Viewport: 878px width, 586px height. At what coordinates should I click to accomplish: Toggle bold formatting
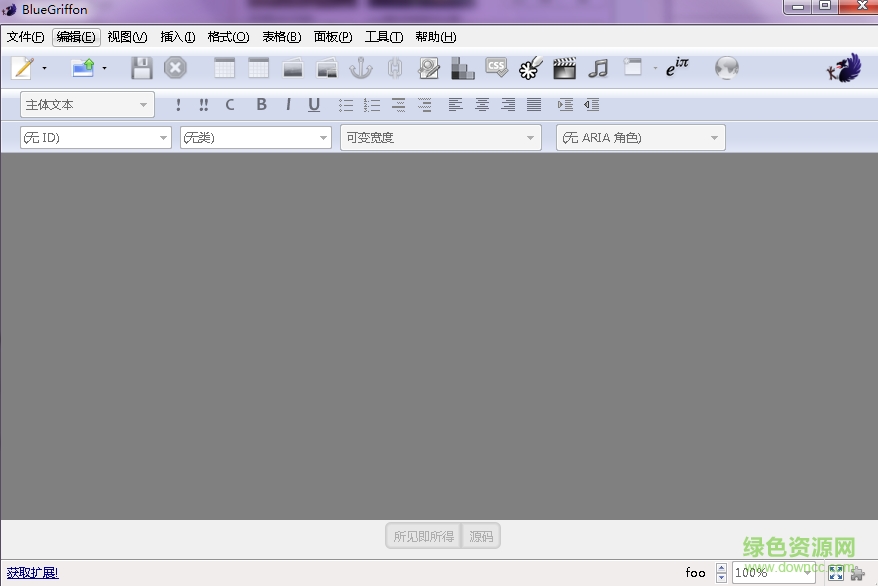coord(261,104)
